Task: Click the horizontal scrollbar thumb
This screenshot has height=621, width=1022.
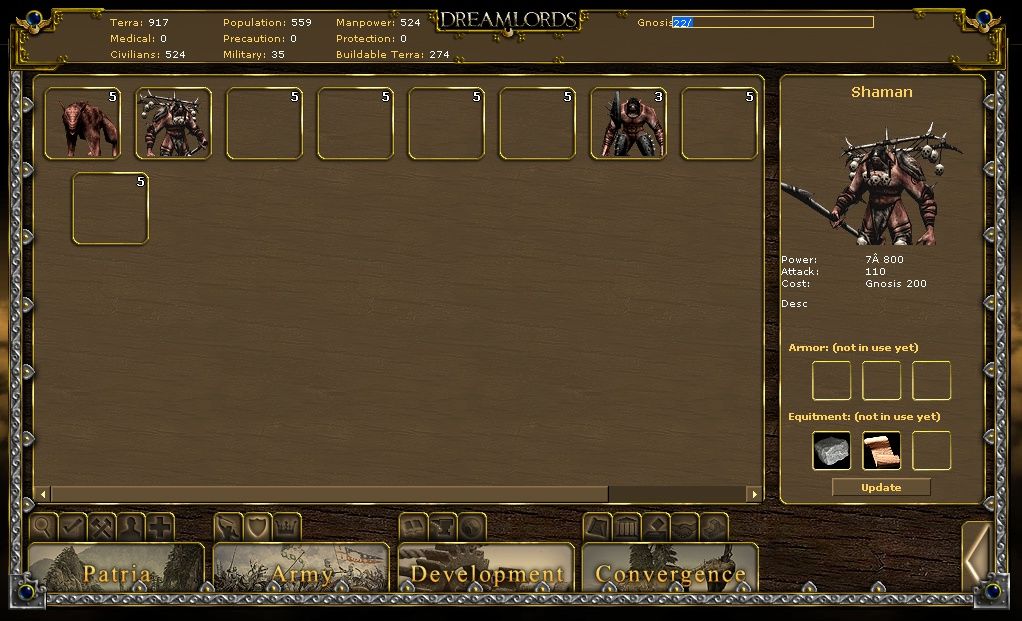Action: tap(330, 494)
